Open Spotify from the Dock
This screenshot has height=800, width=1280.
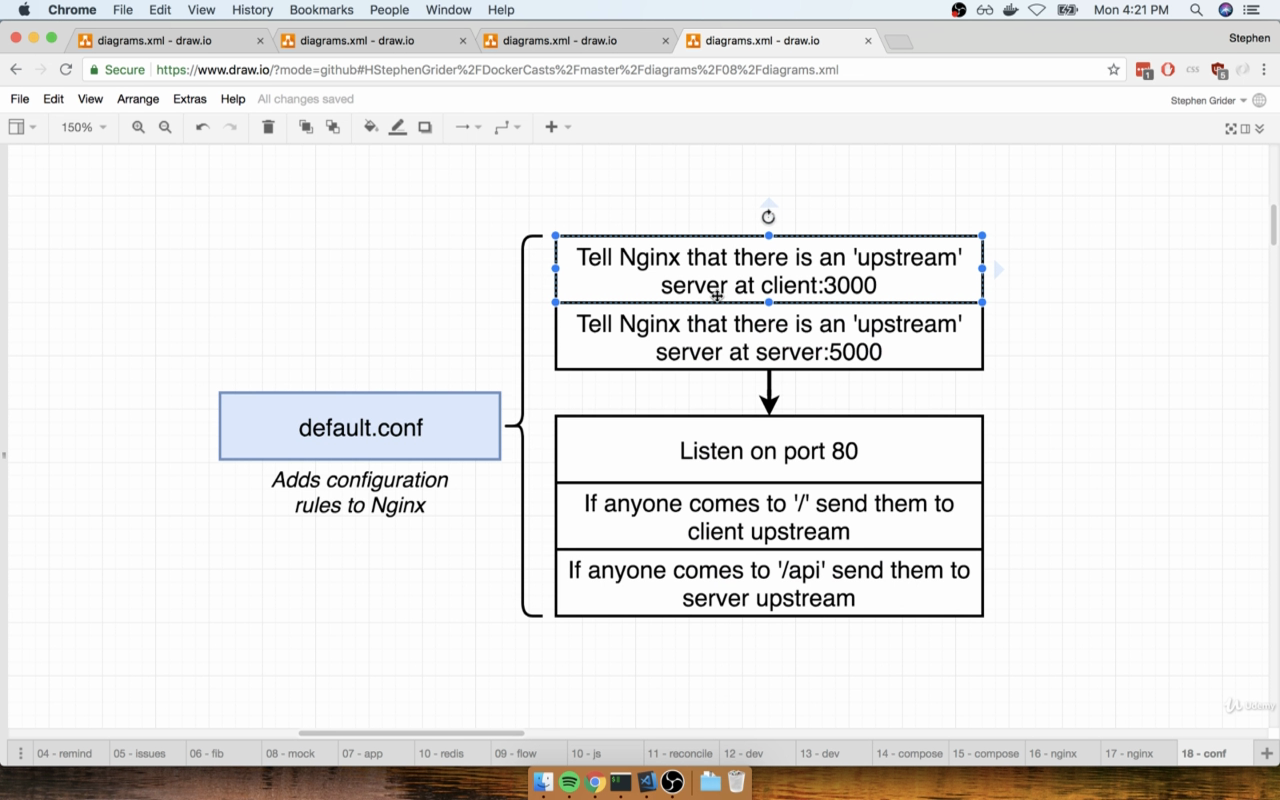coord(569,782)
